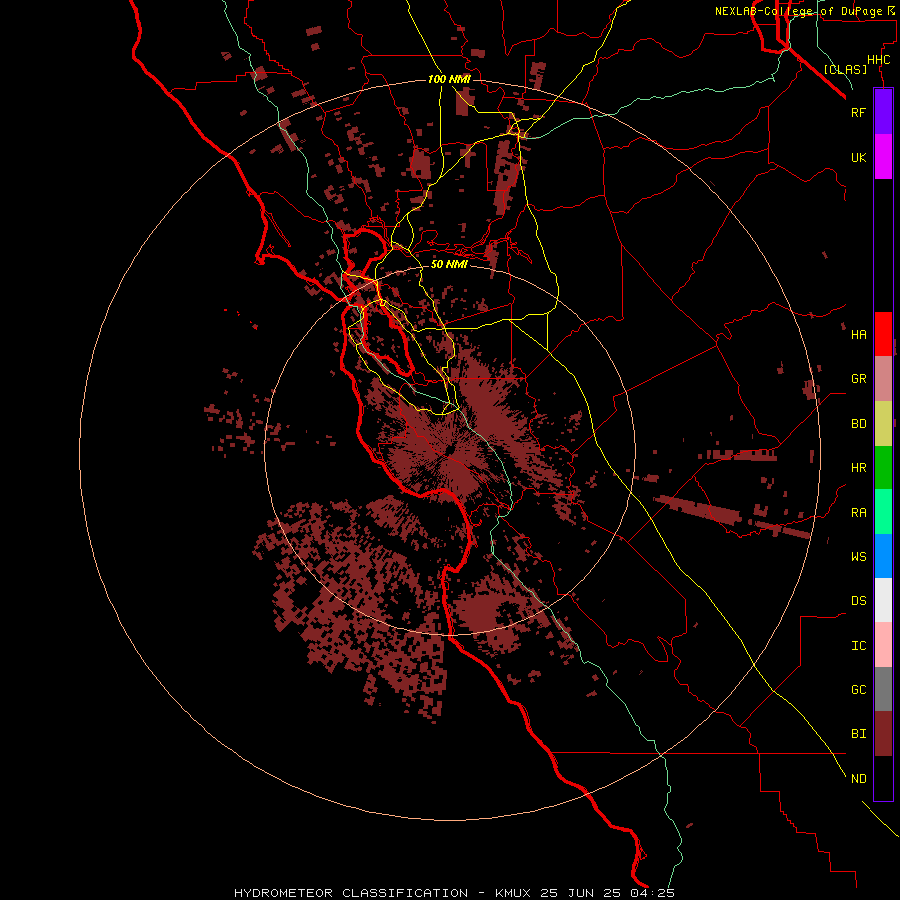Click the 100 NMI range ring label
900x900 pixels.
pyautogui.click(x=449, y=79)
